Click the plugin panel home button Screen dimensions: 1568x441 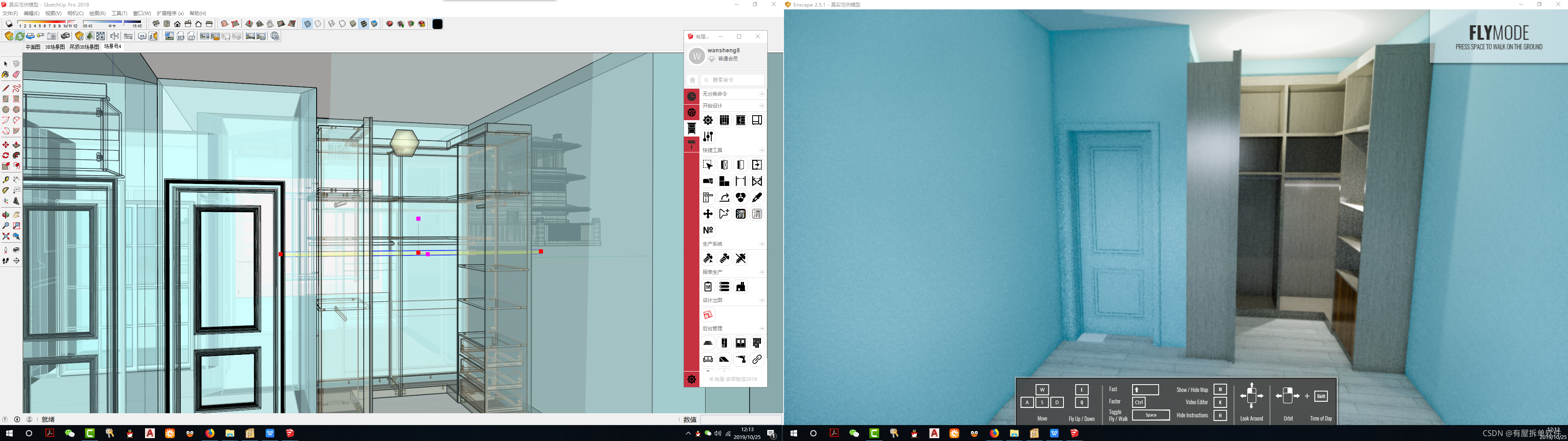(692, 81)
